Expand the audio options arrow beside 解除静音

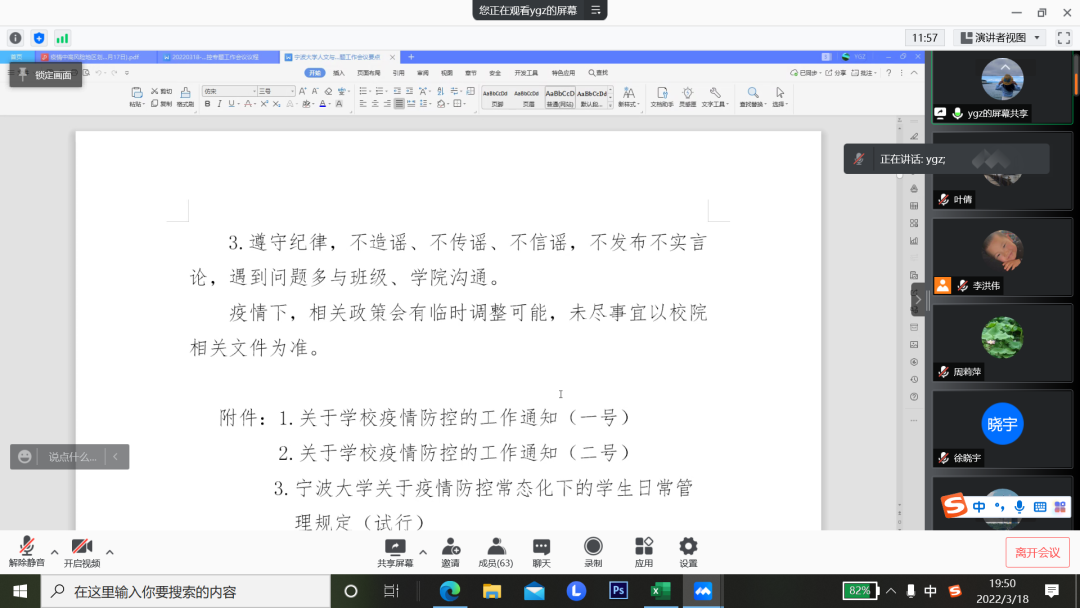[x=54, y=551]
